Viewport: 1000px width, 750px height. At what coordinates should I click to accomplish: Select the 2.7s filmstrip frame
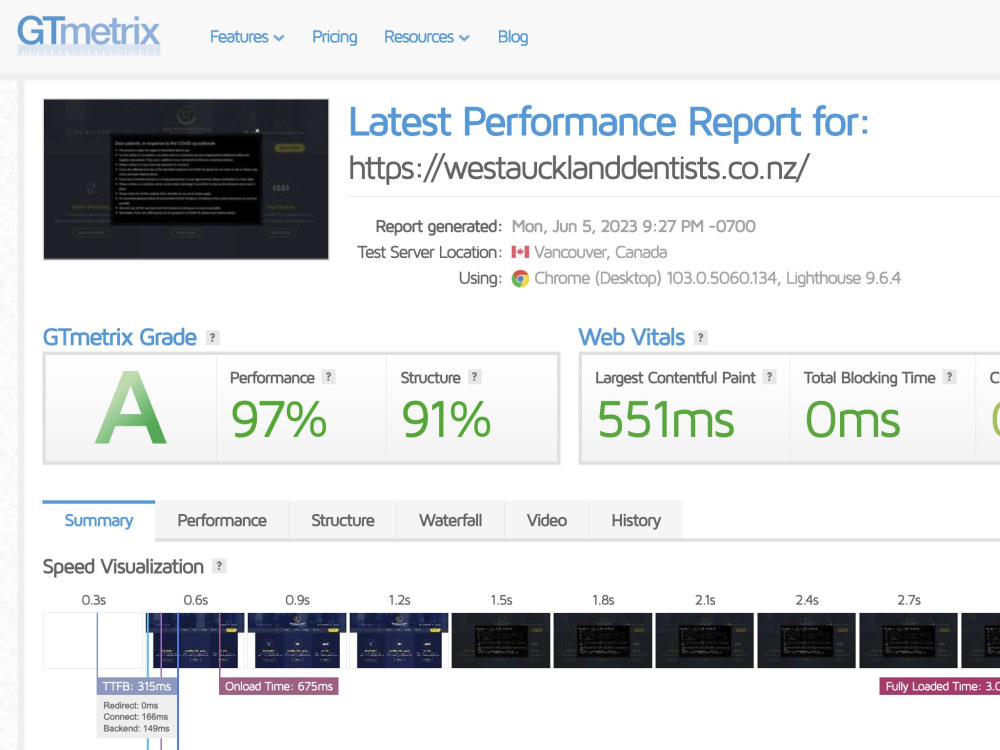tap(909, 640)
